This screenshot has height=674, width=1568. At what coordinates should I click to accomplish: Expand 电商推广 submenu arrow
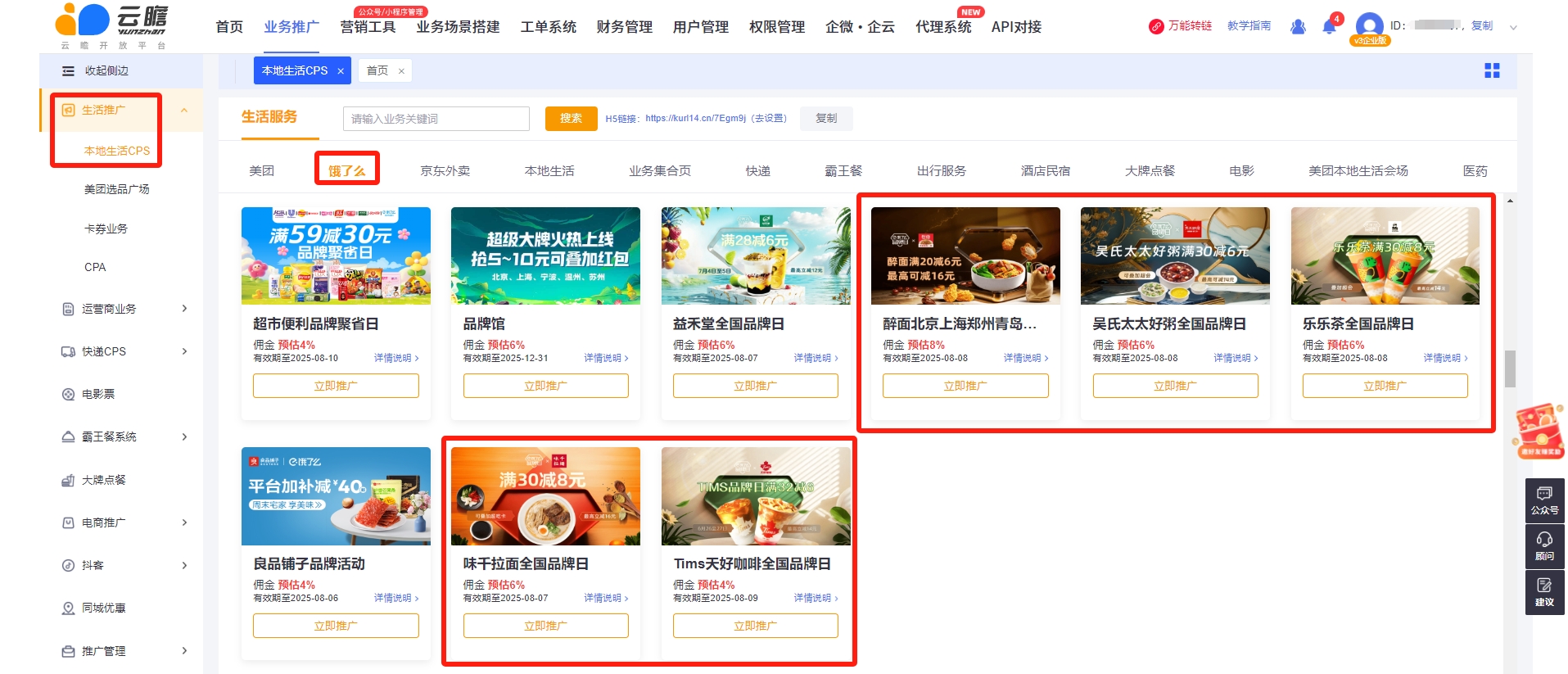click(x=184, y=522)
